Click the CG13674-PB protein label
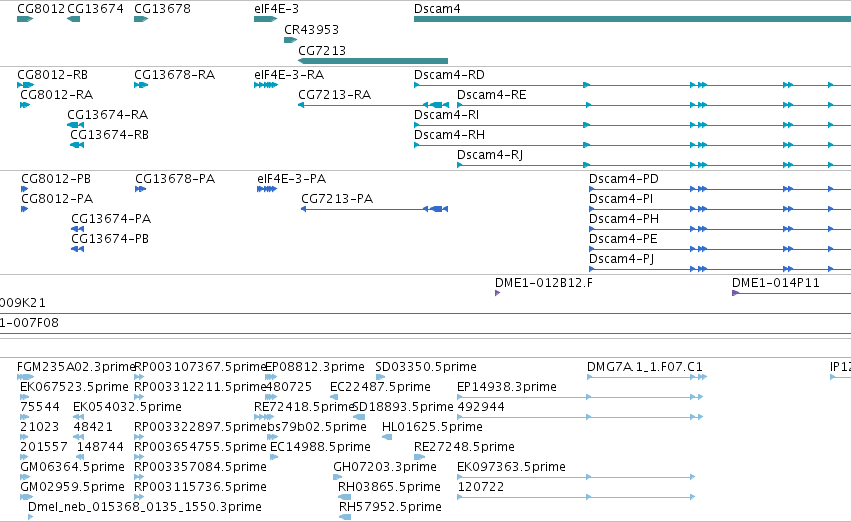This screenshot has width=851, height=522. (x=110, y=239)
